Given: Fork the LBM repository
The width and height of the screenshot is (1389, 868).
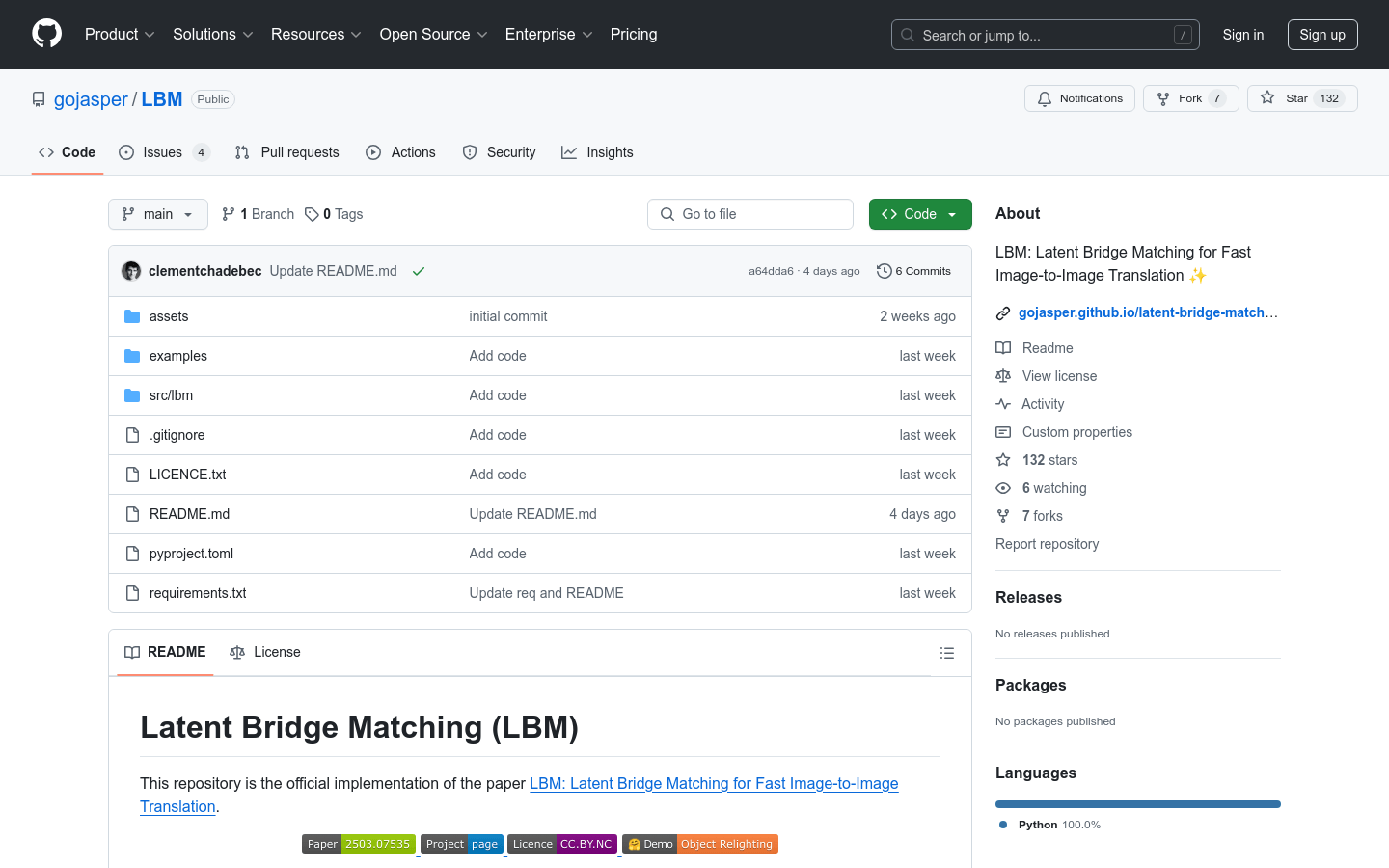Looking at the screenshot, I should coord(1190,98).
